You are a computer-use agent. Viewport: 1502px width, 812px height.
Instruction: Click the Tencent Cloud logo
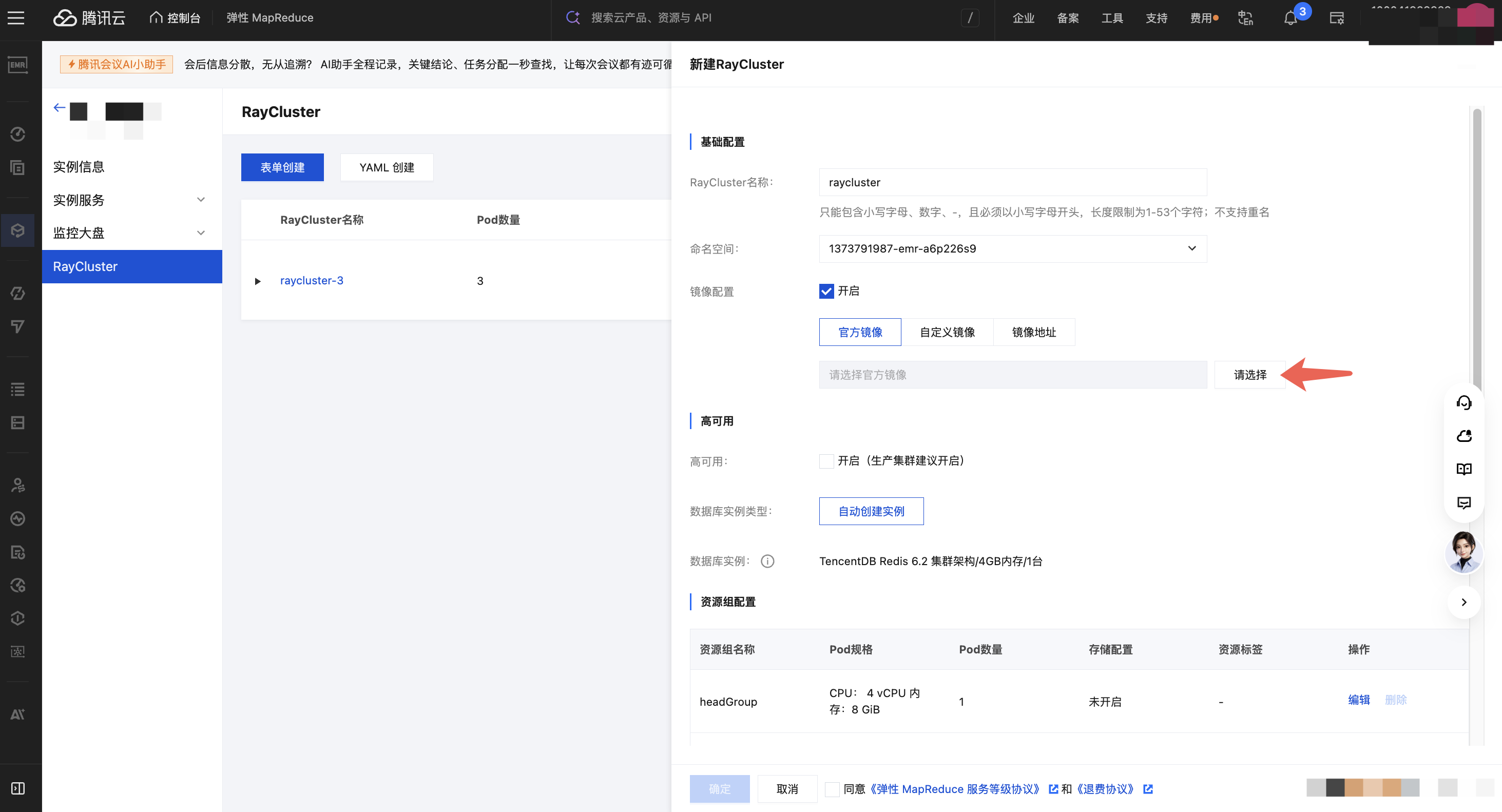point(89,18)
